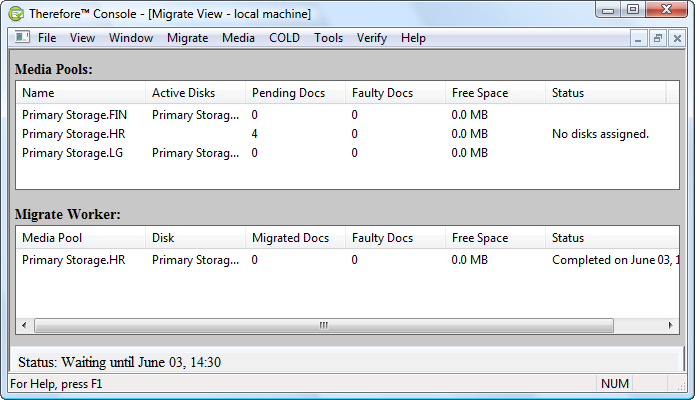The height and width of the screenshot is (400, 695).
Task: Open the Migrate menu
Action: 187,38
